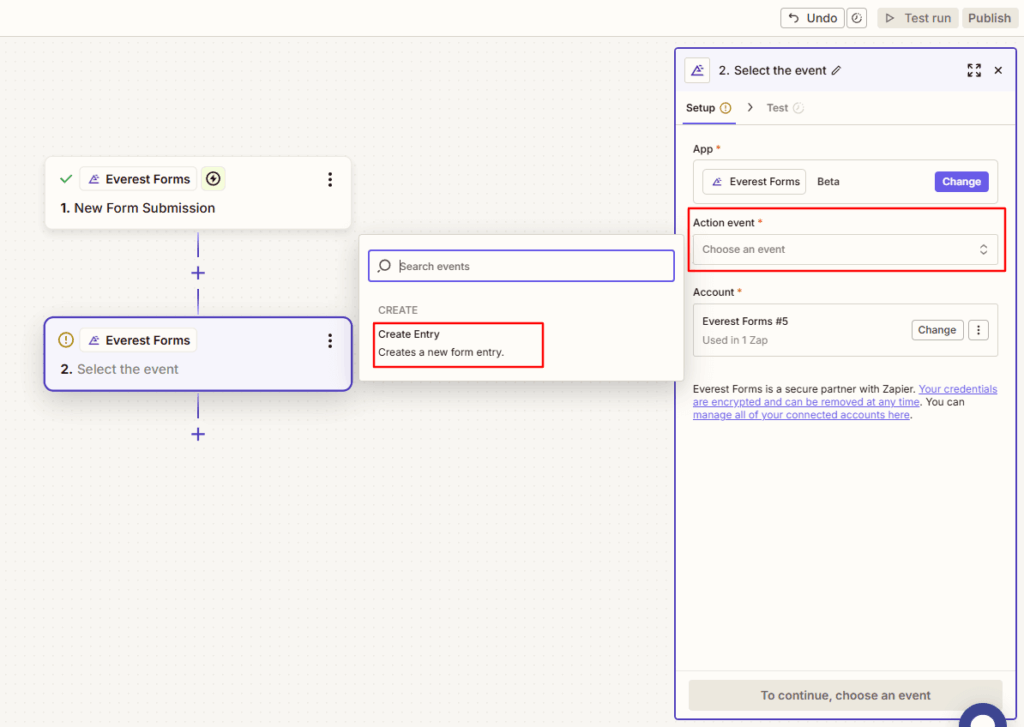The height and width of the screenshot is (727, 1024).
Task: Click the Undo button
Action: coord(812,18)
